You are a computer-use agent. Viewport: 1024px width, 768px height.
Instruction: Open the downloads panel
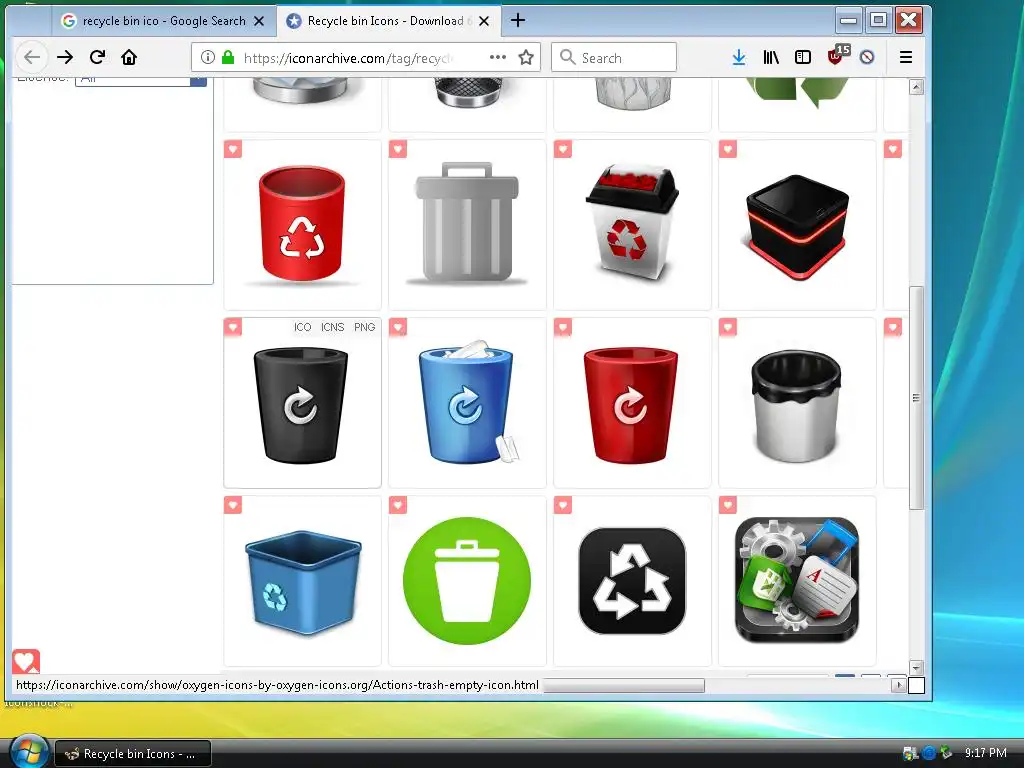coord(739,57)
